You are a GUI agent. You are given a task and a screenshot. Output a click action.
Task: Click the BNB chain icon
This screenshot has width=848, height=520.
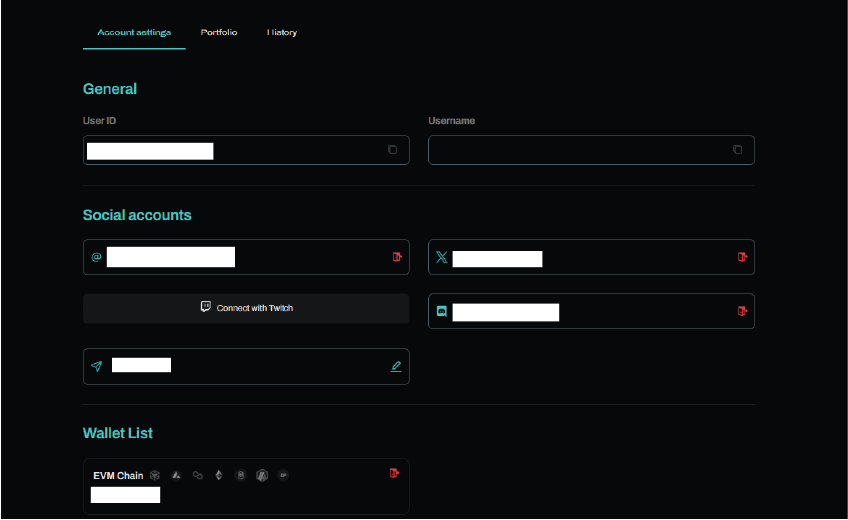[x=155, y=475]
